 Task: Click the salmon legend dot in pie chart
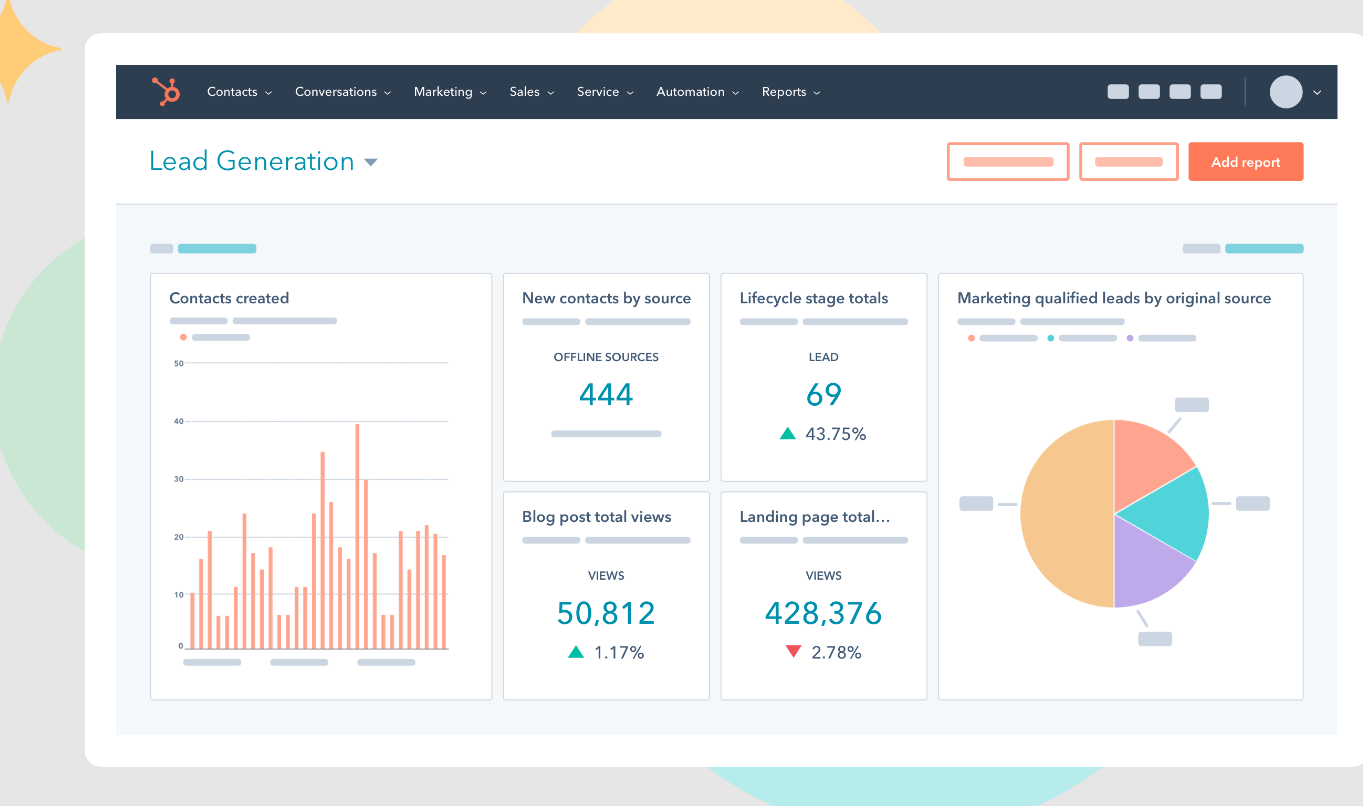click(971, 338)
